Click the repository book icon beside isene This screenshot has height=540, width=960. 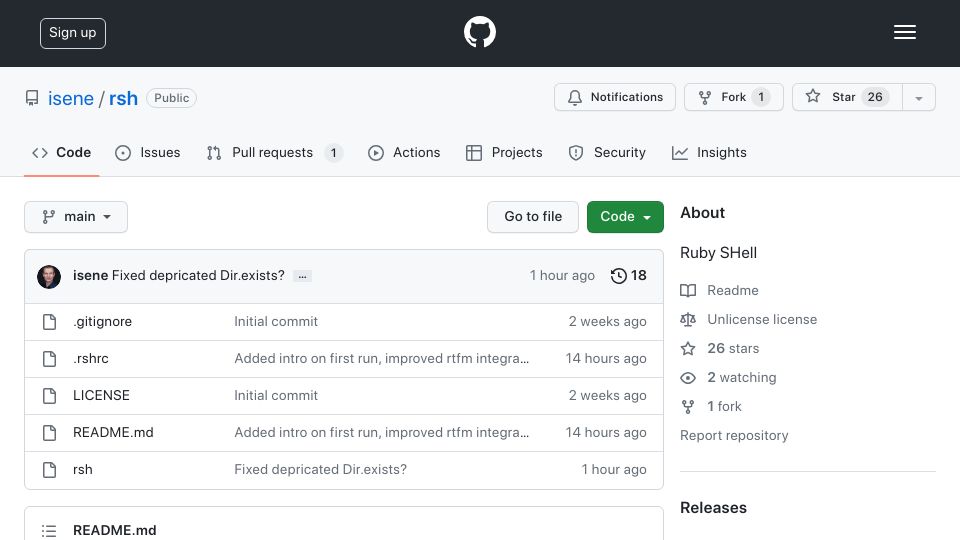coord(32,98)
